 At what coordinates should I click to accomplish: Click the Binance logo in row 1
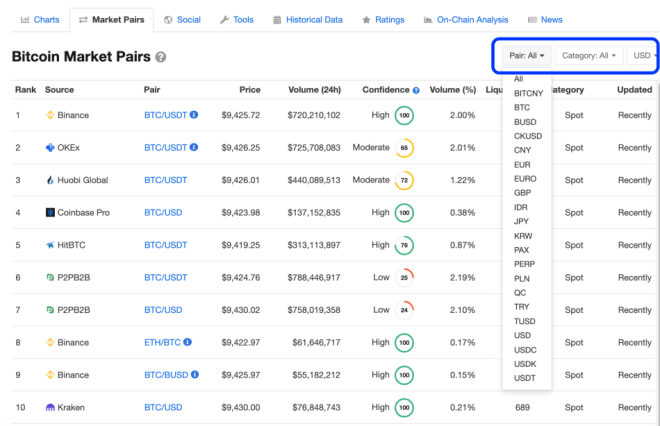click(50, 115)
